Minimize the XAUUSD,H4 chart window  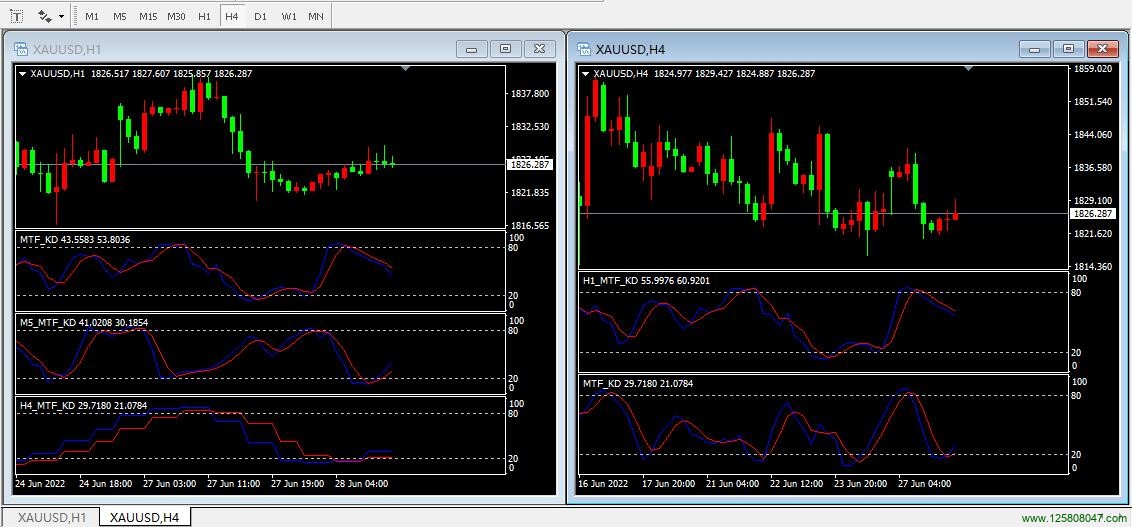click(x=1035, y=49)
